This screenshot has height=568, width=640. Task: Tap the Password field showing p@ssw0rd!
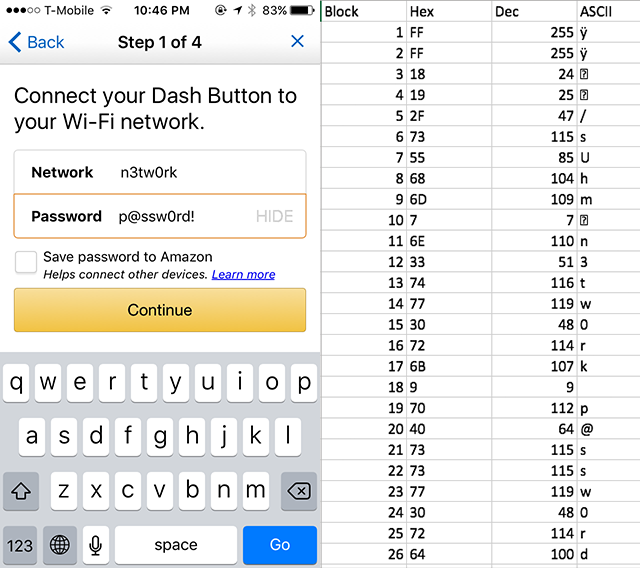pos(160,216)
